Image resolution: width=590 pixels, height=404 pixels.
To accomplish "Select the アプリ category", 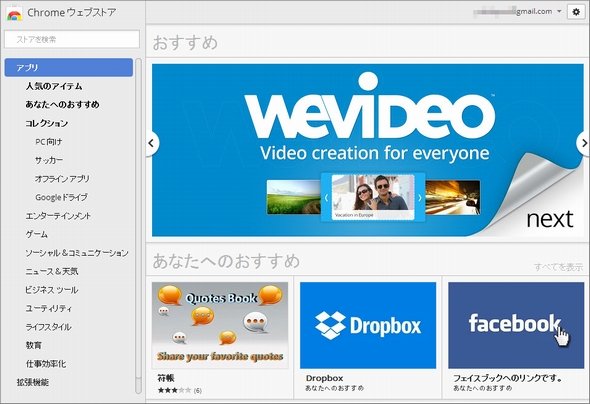I will (x=68, y=67).
